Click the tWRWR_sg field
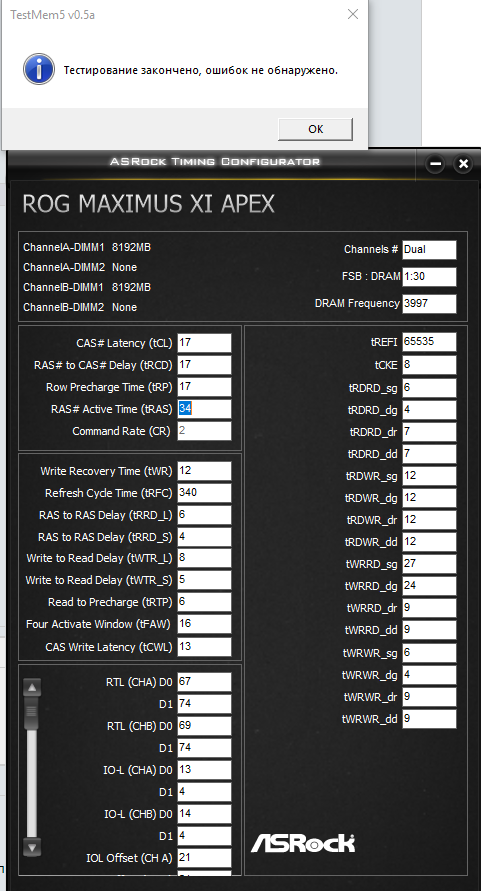Screen dimensions: 481x891 click(429, 653)
